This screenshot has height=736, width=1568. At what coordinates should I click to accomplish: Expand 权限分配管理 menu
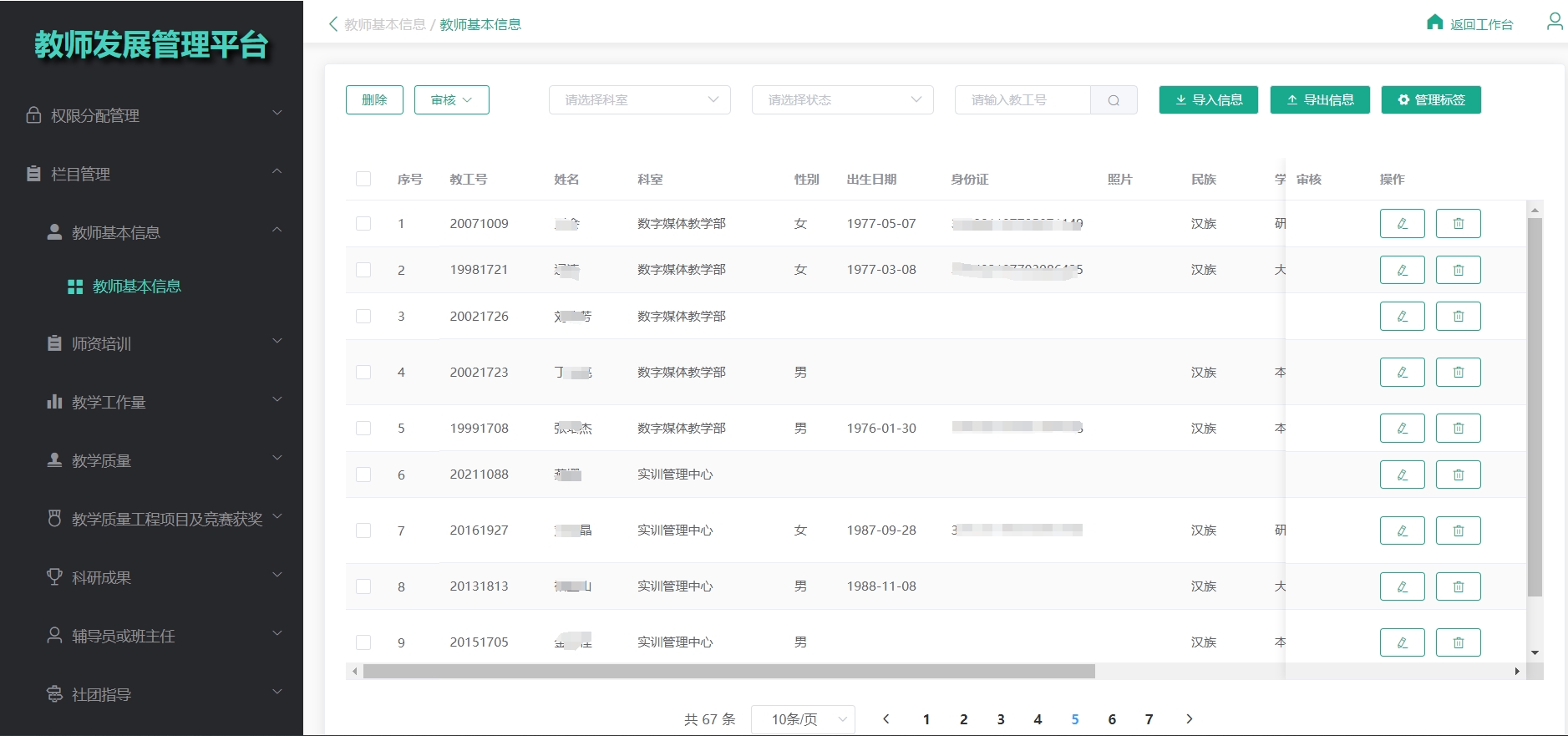tap(152, 115)
